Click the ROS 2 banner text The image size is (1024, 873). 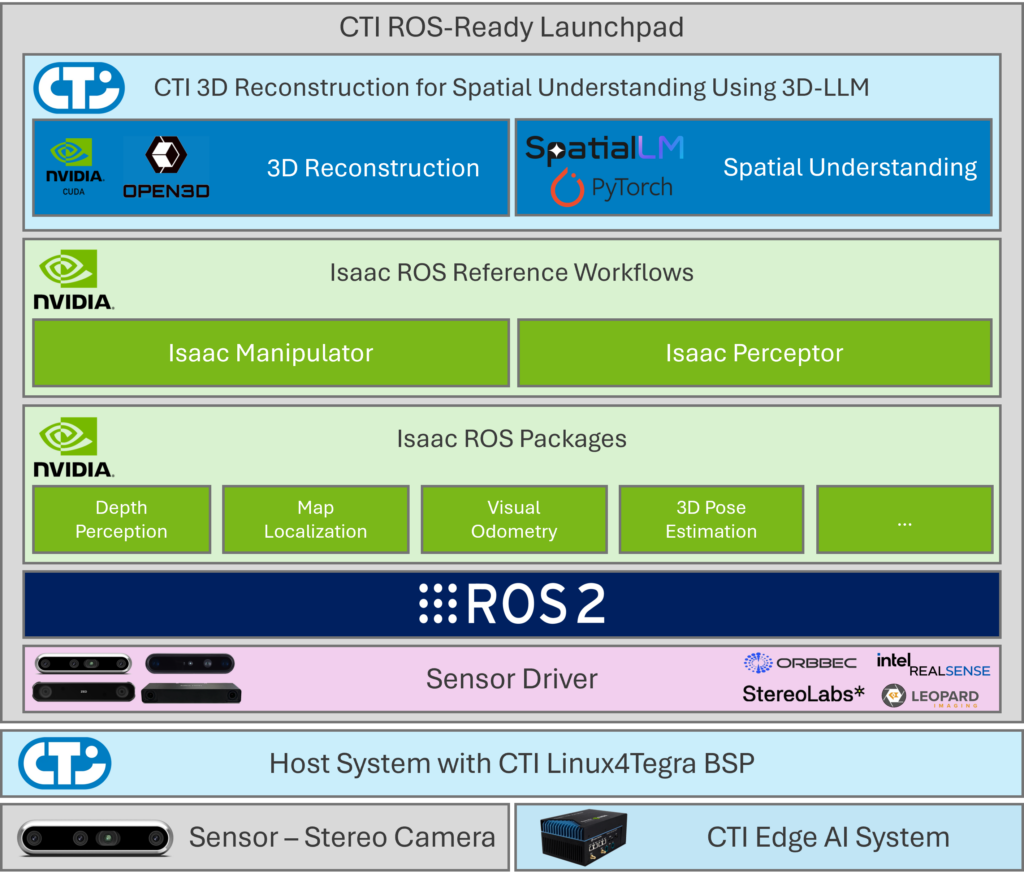[x=536, y=604]
